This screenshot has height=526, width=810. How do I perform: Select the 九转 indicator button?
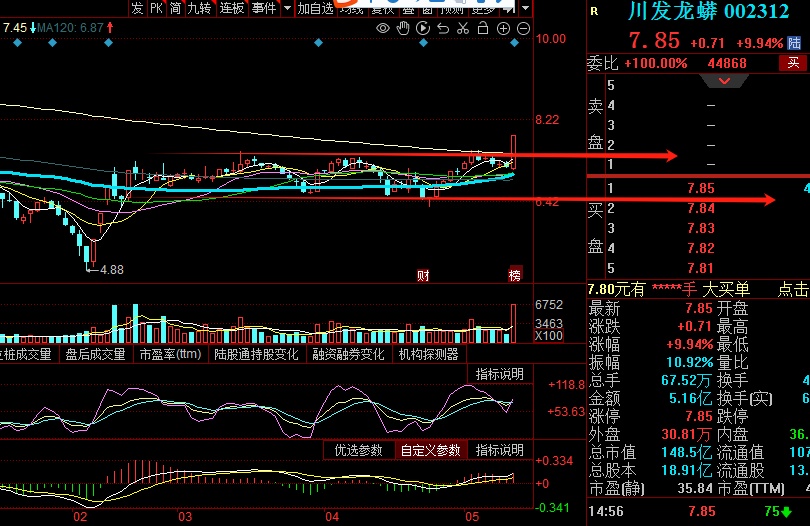pyautogui.click(x=199, y=8)
